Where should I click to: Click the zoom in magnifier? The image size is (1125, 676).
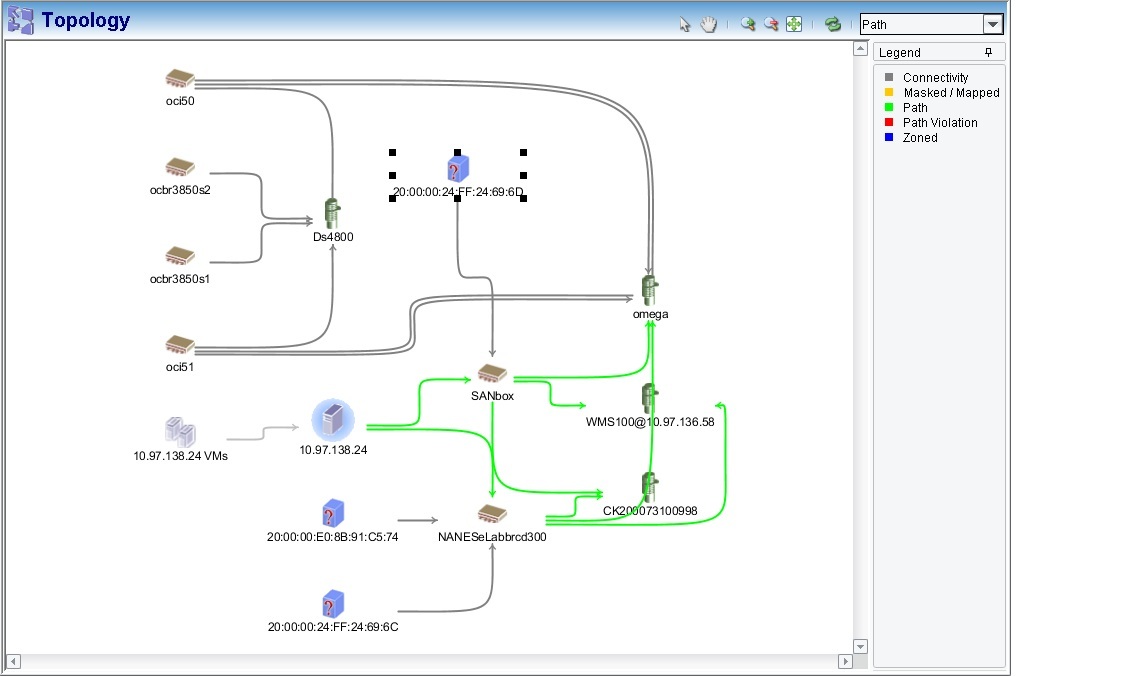pyautogui.click(x=747, y=25)
